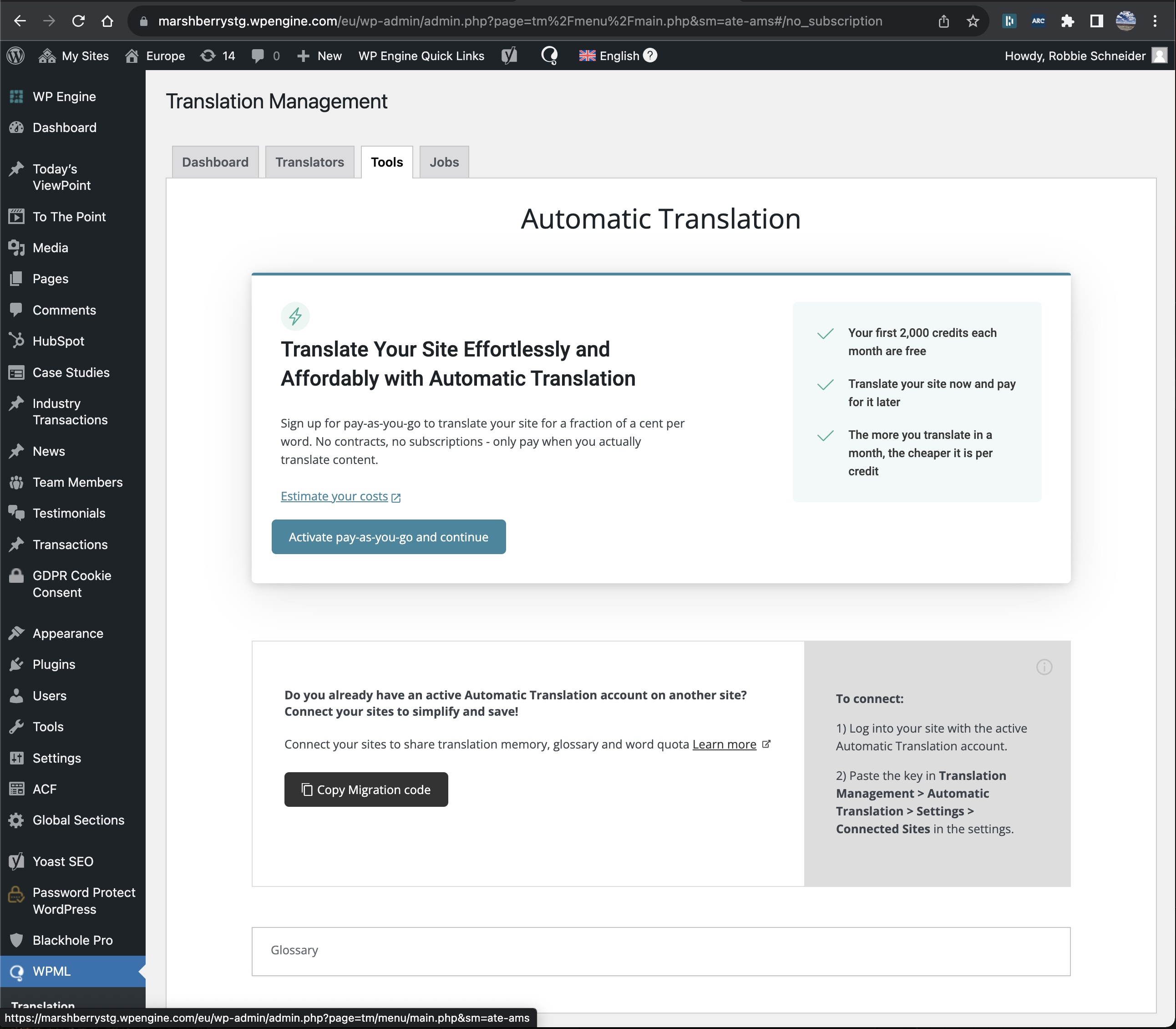This screenshot has height=1029, width=1176.
Task: Open the Europe site menu
Action: coord(156,56)
